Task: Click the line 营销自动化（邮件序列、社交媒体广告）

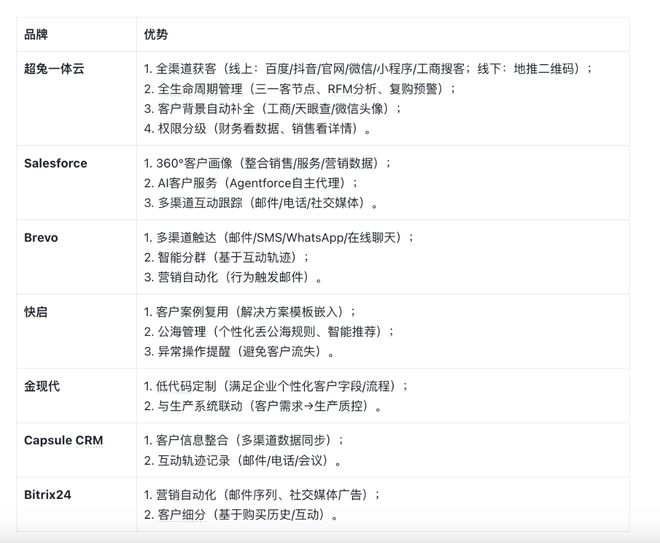Action: (262, 495)
